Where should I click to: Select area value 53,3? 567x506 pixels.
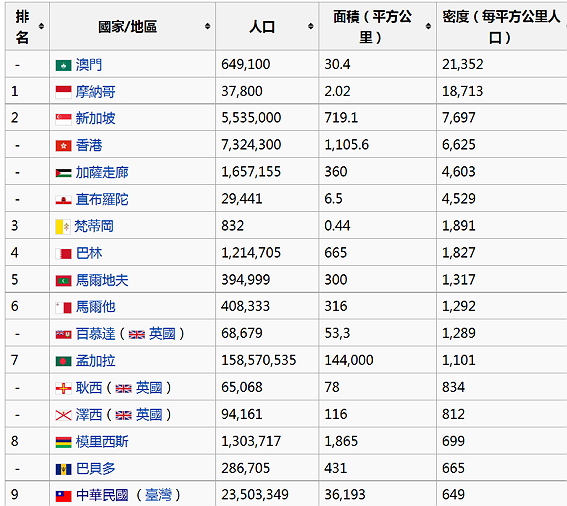pyautogui.click(x=337, y=333)
